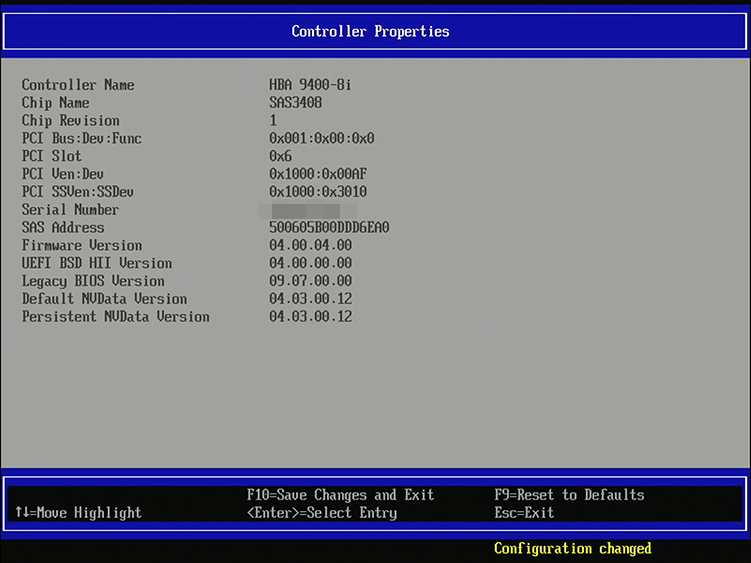751x563 pixels.
Task: Click the 0x001:0x00:0x0 value
Action: coord(321,138)
